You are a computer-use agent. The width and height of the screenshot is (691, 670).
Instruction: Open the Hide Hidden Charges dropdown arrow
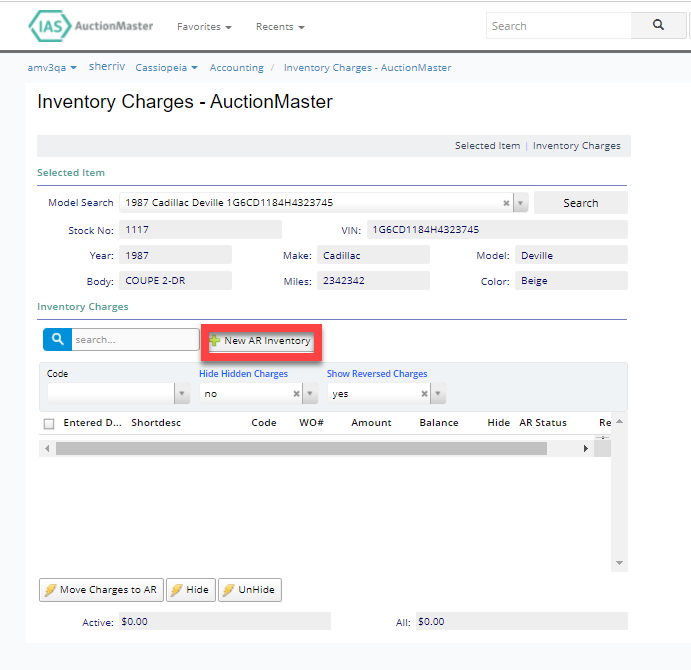point(310,394)
